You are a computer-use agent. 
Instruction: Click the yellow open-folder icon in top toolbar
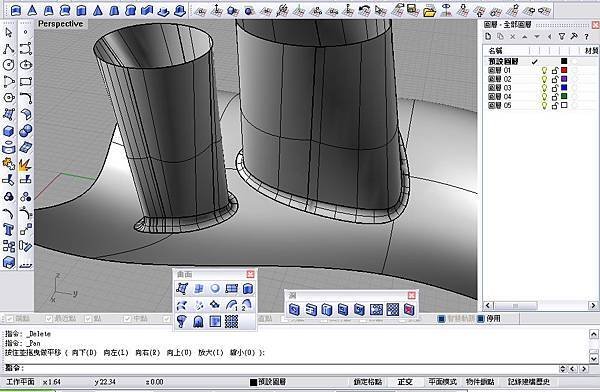(x=429, y=10)
